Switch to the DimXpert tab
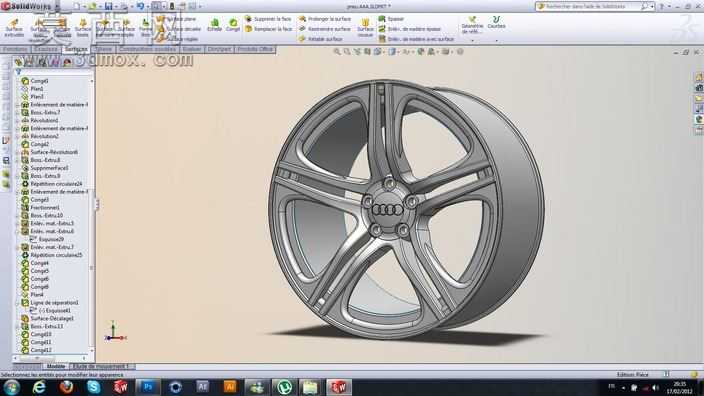 [220, 49]
